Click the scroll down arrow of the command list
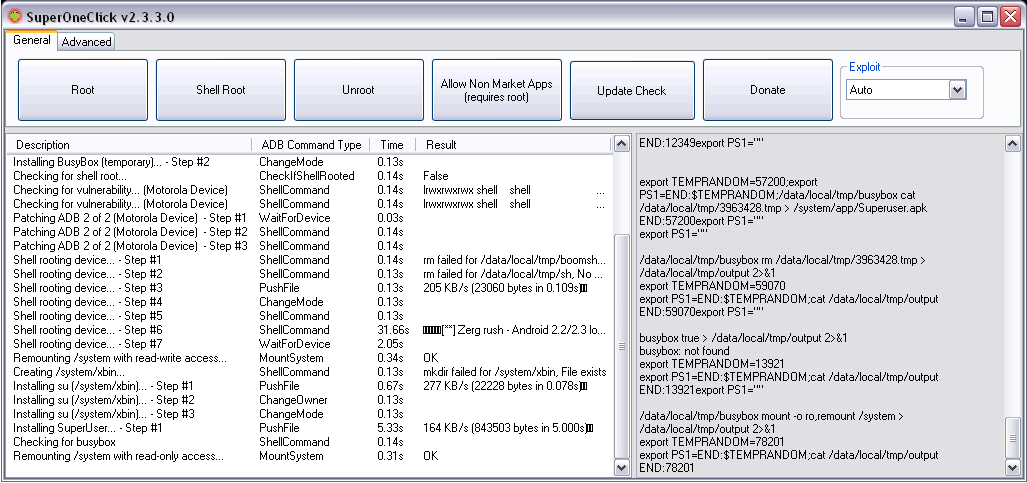1027x483 pixels. [621, 467]
